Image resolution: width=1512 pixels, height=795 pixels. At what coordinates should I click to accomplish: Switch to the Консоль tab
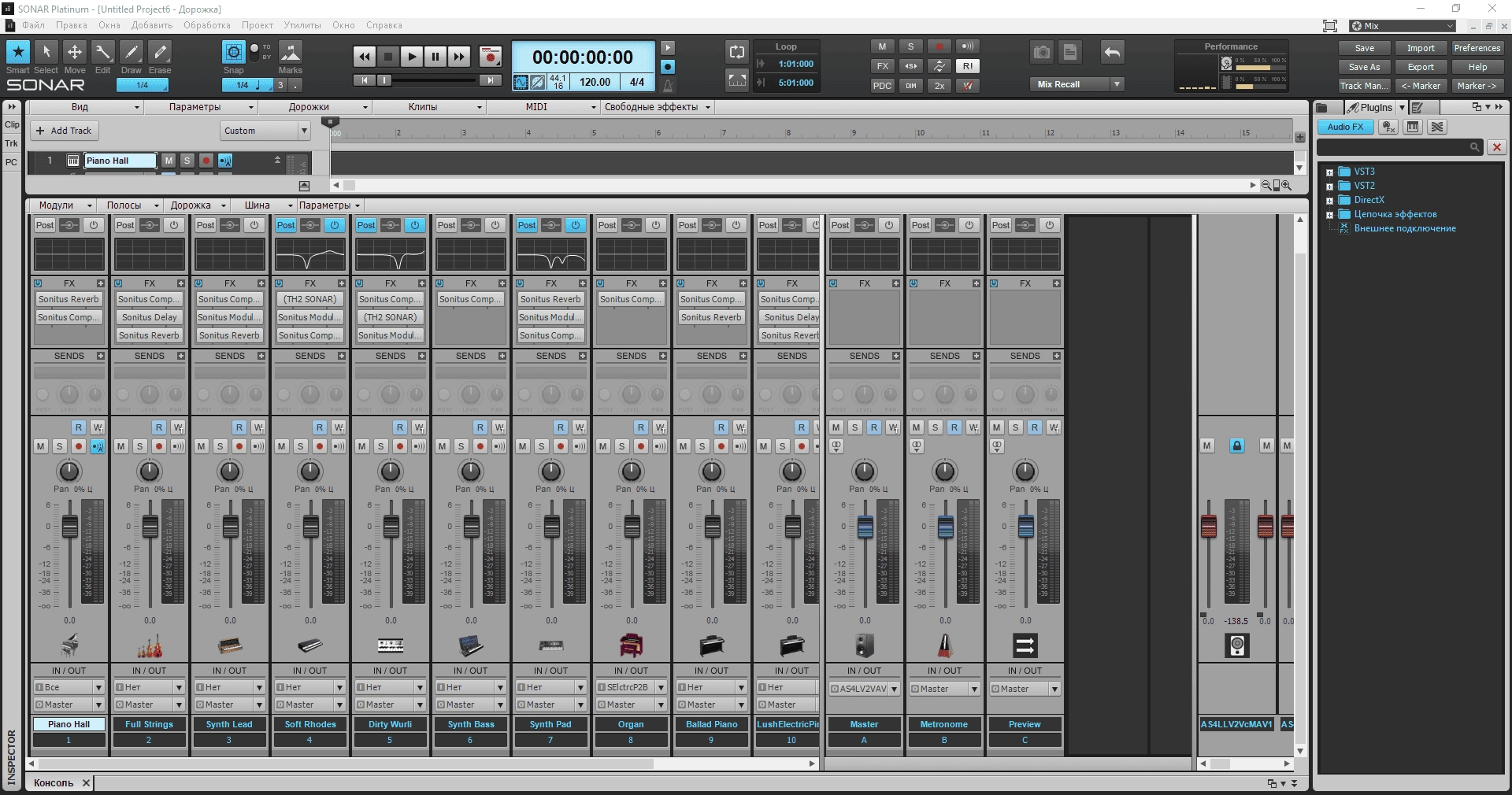[x=54, y=782]
